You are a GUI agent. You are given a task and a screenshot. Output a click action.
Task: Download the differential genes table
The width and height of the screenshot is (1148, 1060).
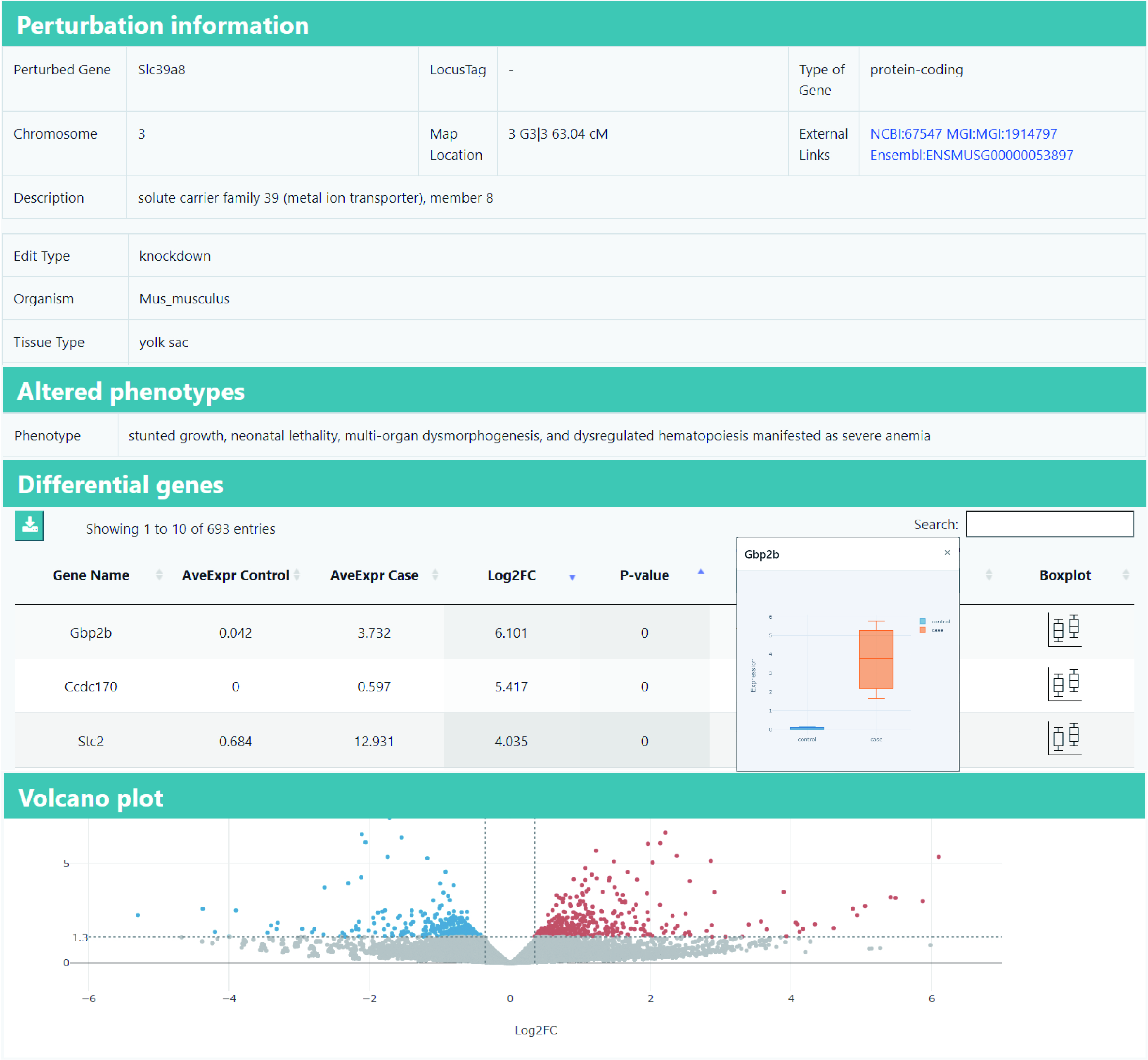(29, 525)
